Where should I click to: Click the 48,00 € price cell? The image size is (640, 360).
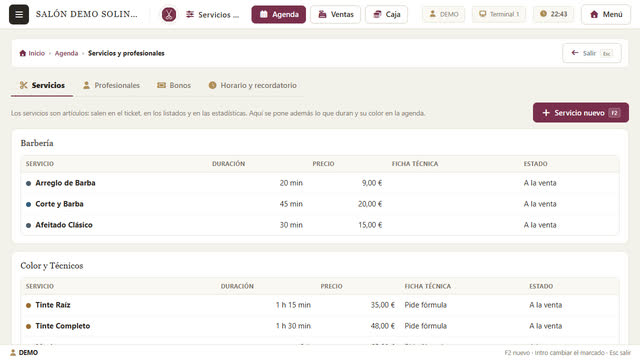pos(382,326)
